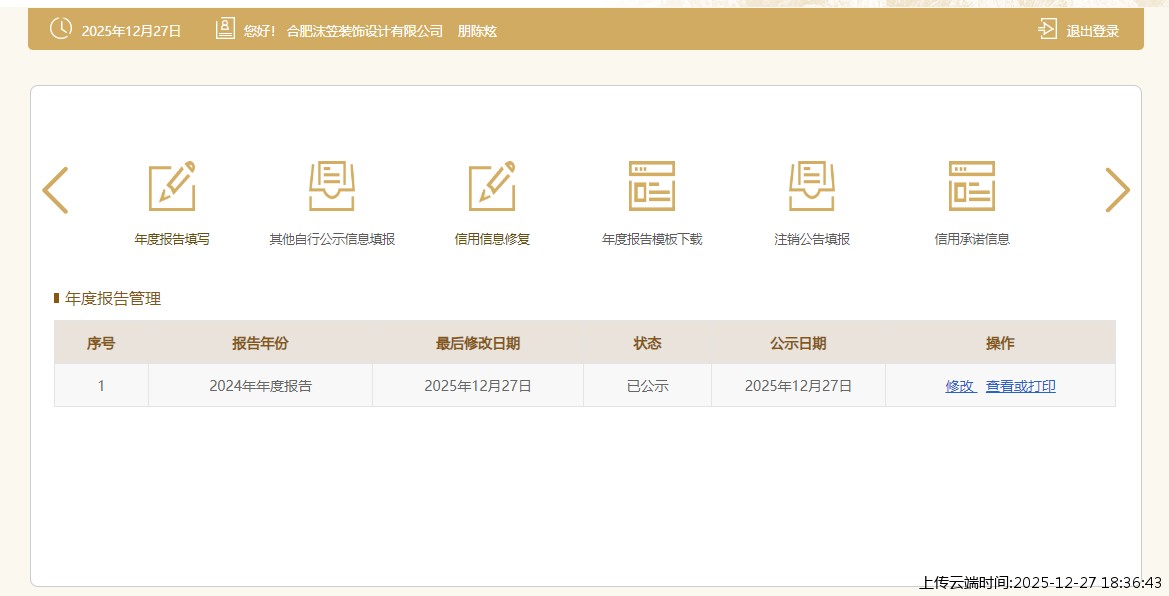Open the 信用信息修复 edit icon

coord(492,186)
